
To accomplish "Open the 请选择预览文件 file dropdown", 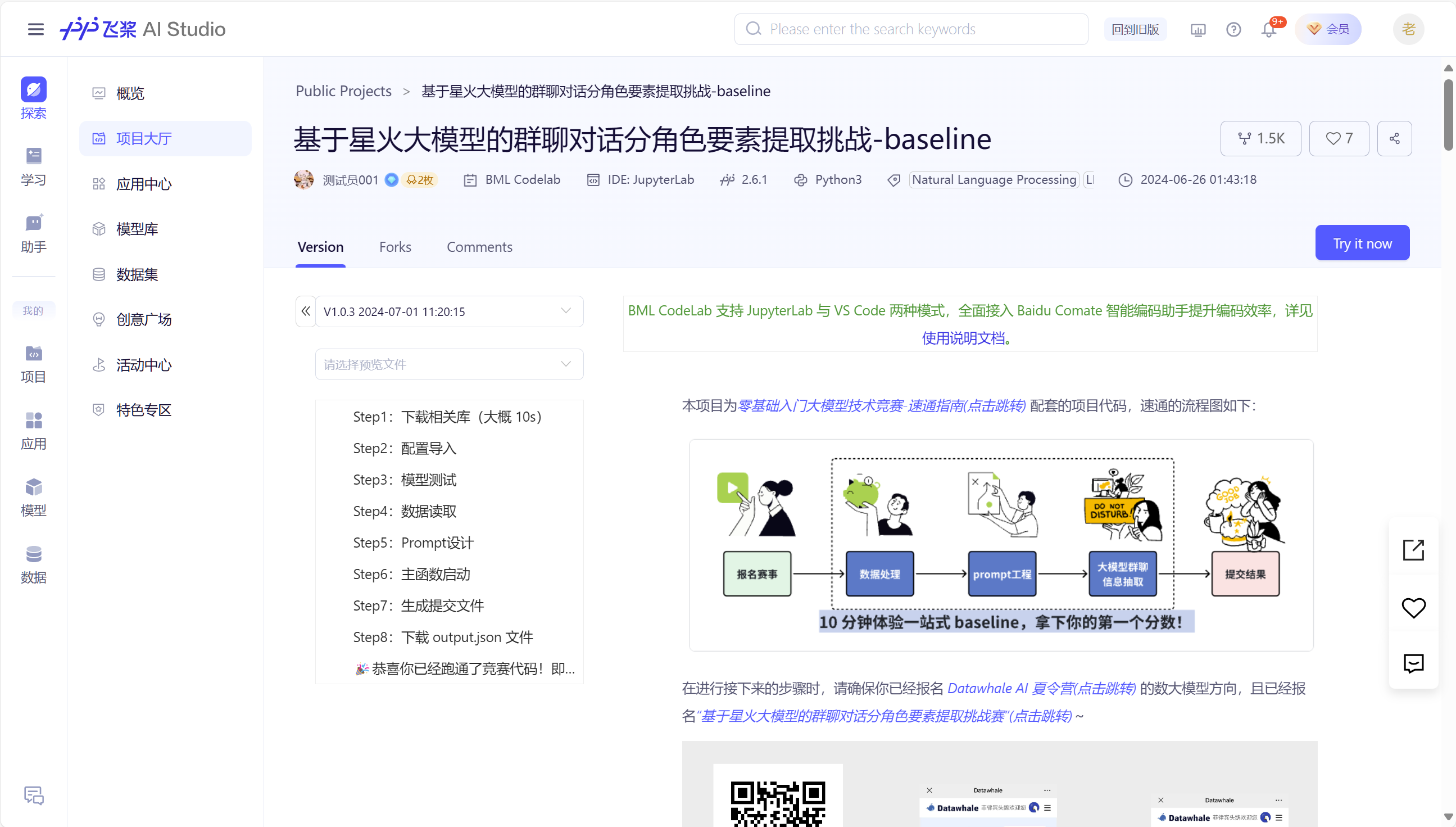I will [x=448, y=364].
